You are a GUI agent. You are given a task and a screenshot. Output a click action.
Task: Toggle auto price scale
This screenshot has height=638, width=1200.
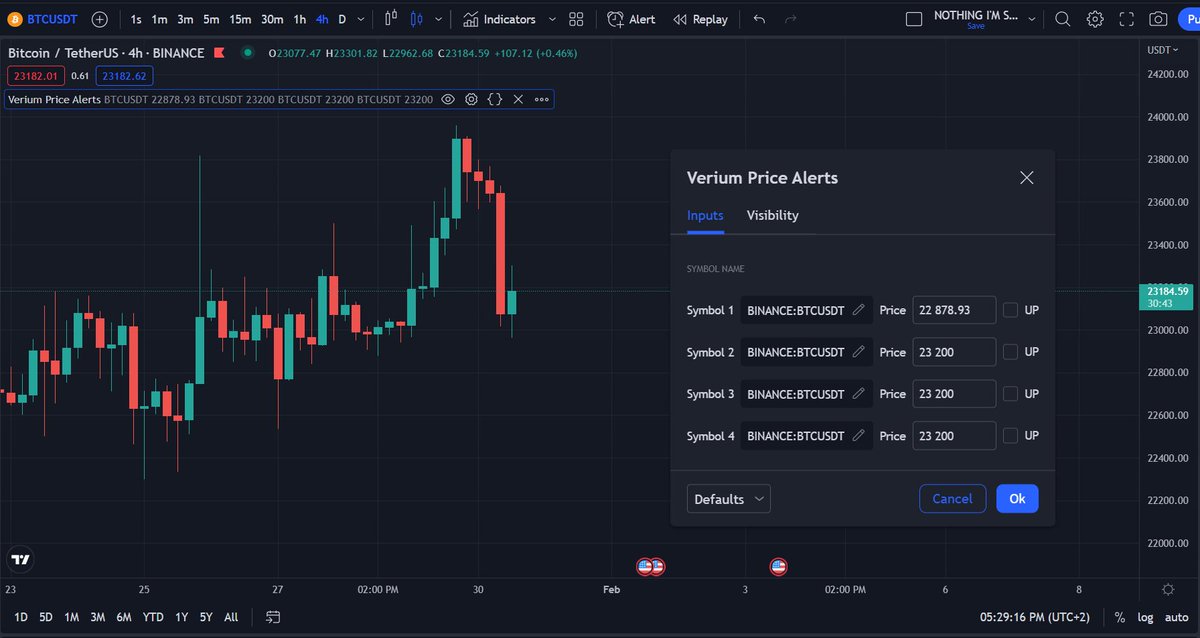point(1177,617)
